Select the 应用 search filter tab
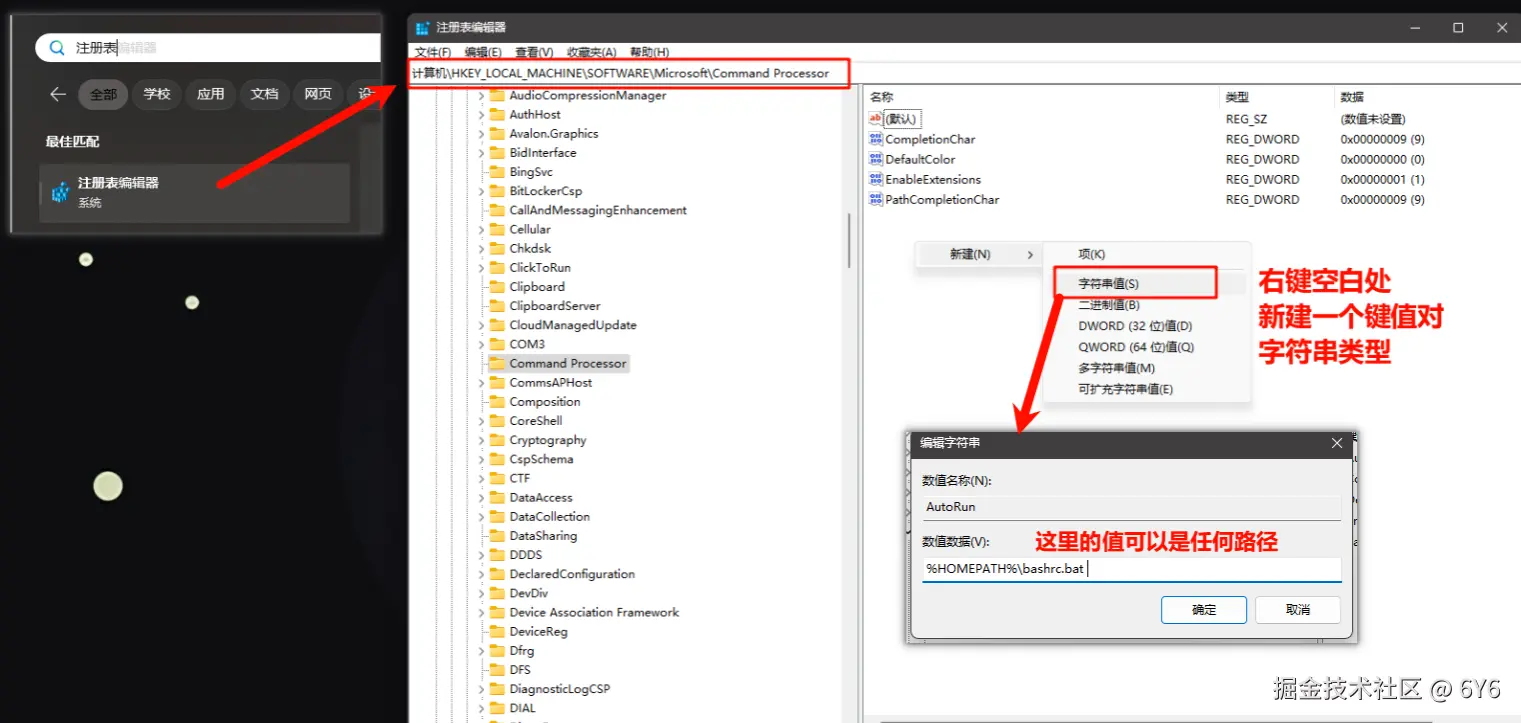Image resolution: width=1521 pixels, height=723 pixels. [x=211, y=94]
